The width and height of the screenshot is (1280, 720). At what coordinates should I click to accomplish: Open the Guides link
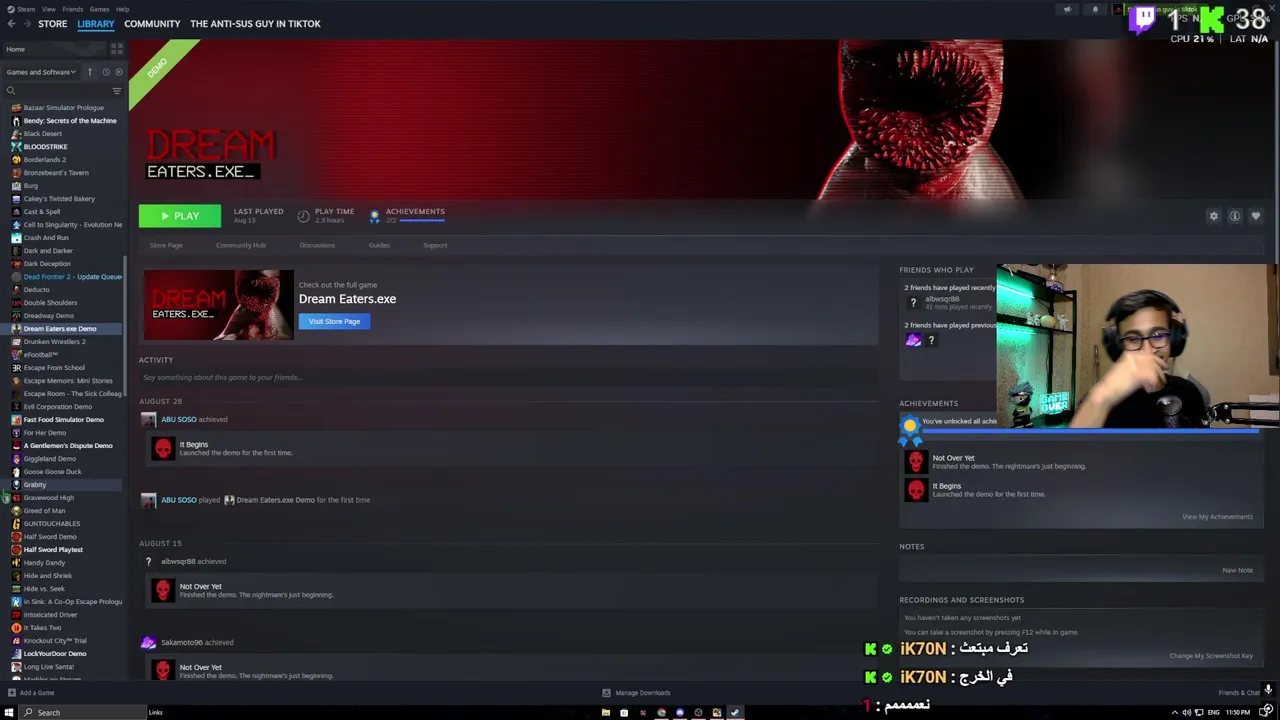coord(379,245)
